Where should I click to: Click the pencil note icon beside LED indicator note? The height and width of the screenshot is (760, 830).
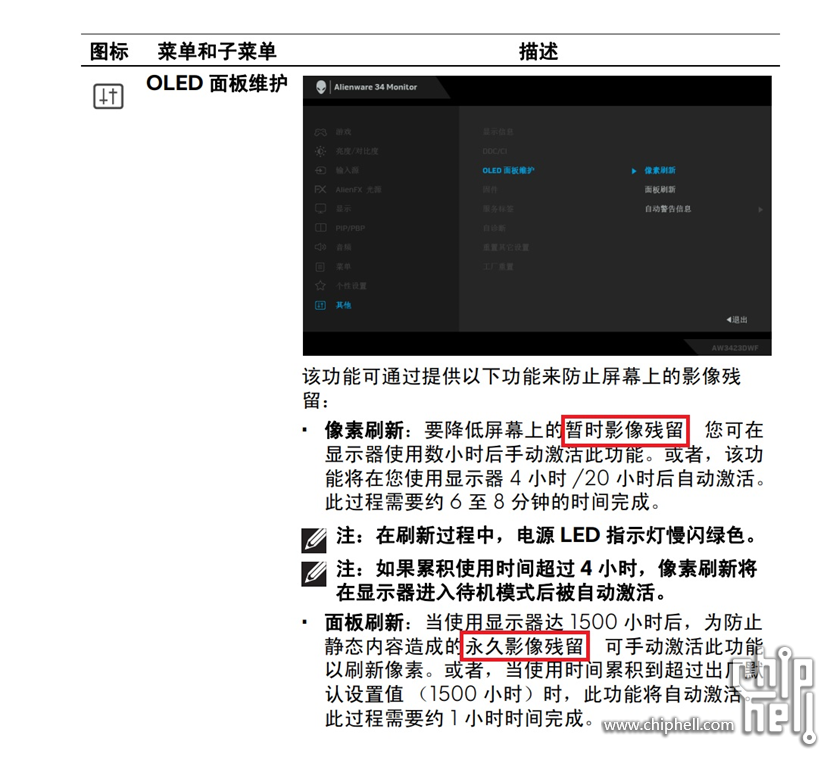tap(314, 540)
